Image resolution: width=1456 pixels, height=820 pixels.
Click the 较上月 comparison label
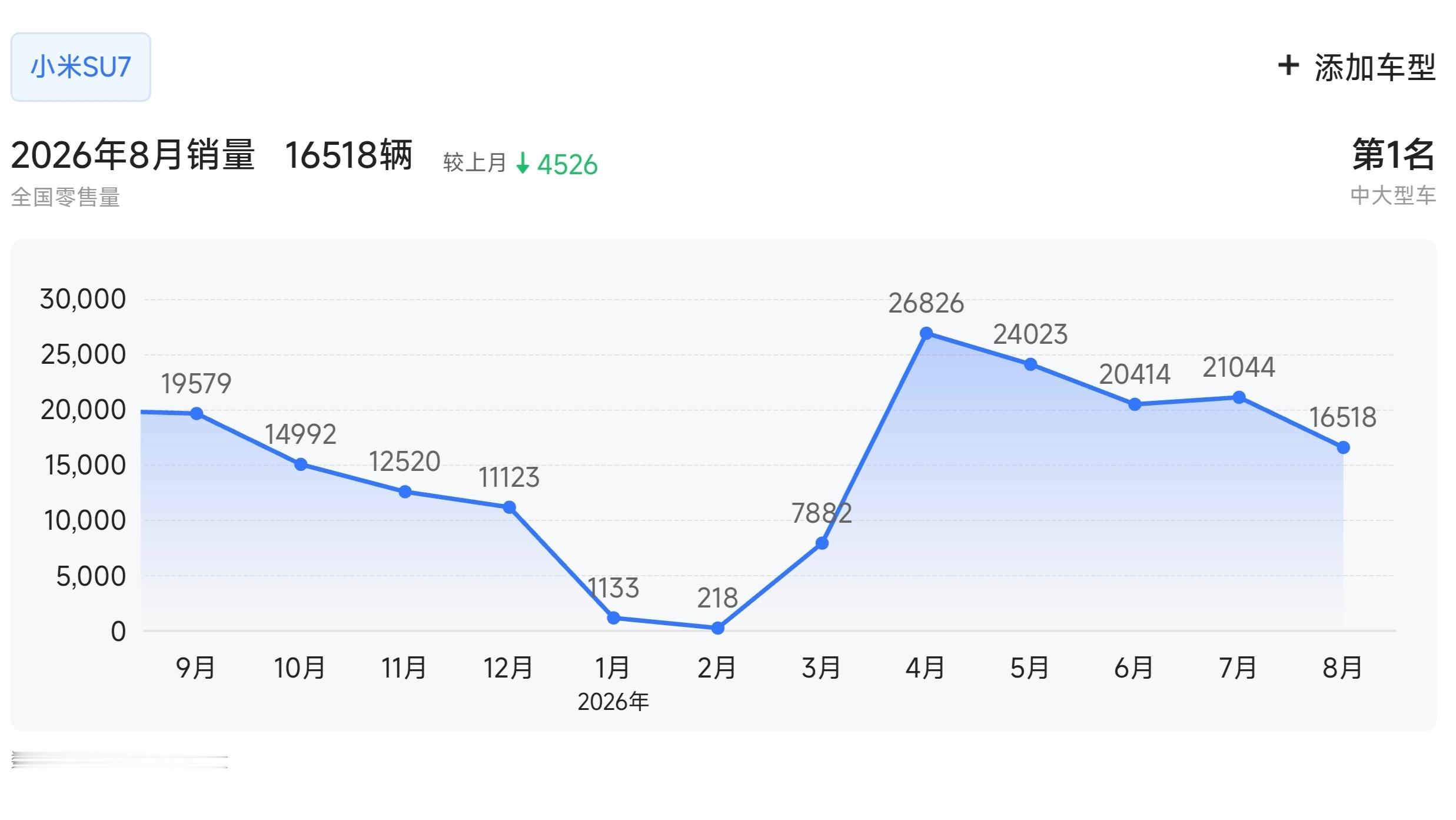tap(475, 163)
